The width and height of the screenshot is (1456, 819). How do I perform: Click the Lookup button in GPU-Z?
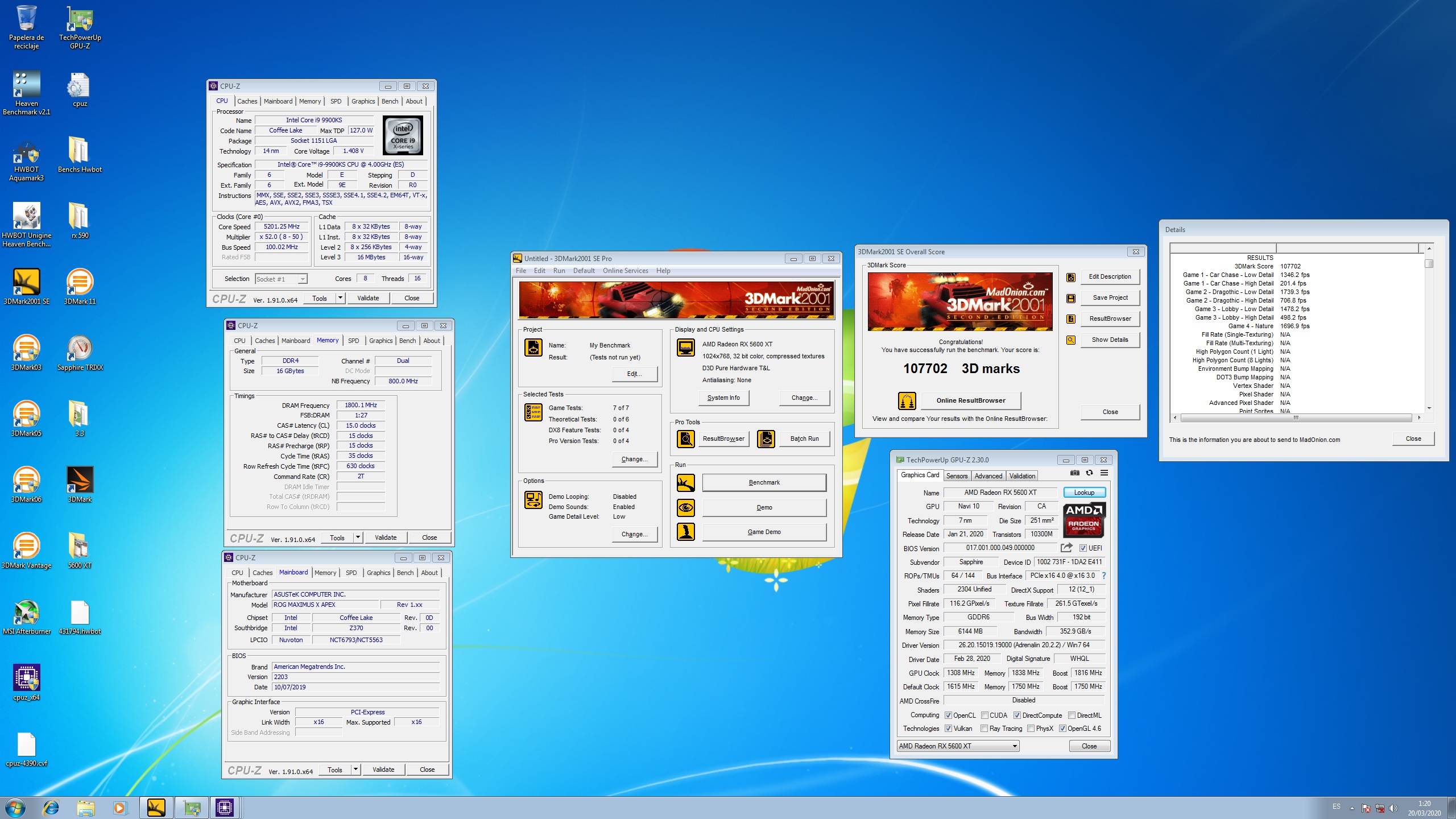coord(1084,493)
